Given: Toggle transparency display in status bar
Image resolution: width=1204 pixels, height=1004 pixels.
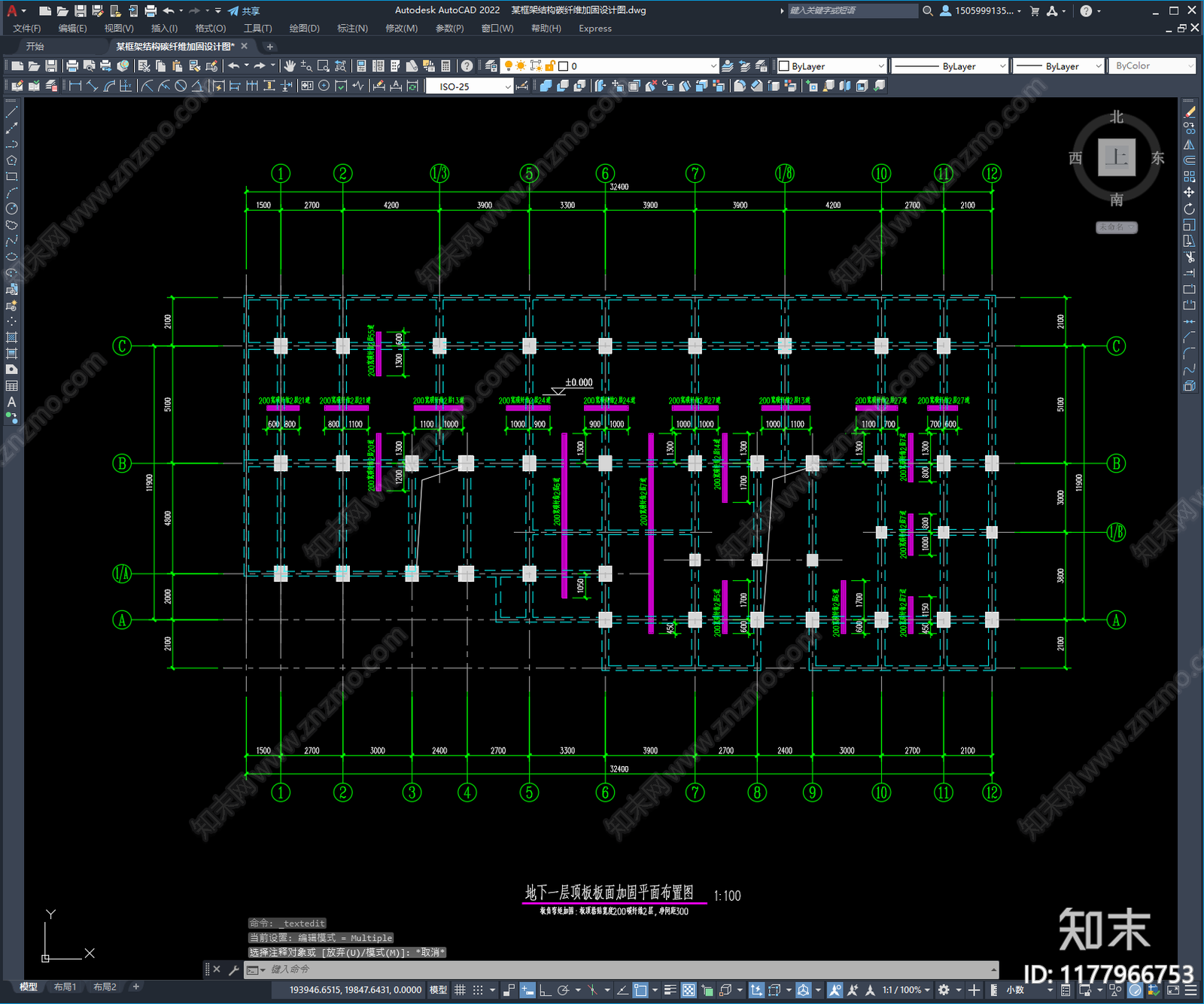Looking at the screenshot, I should tap(689, 990).
